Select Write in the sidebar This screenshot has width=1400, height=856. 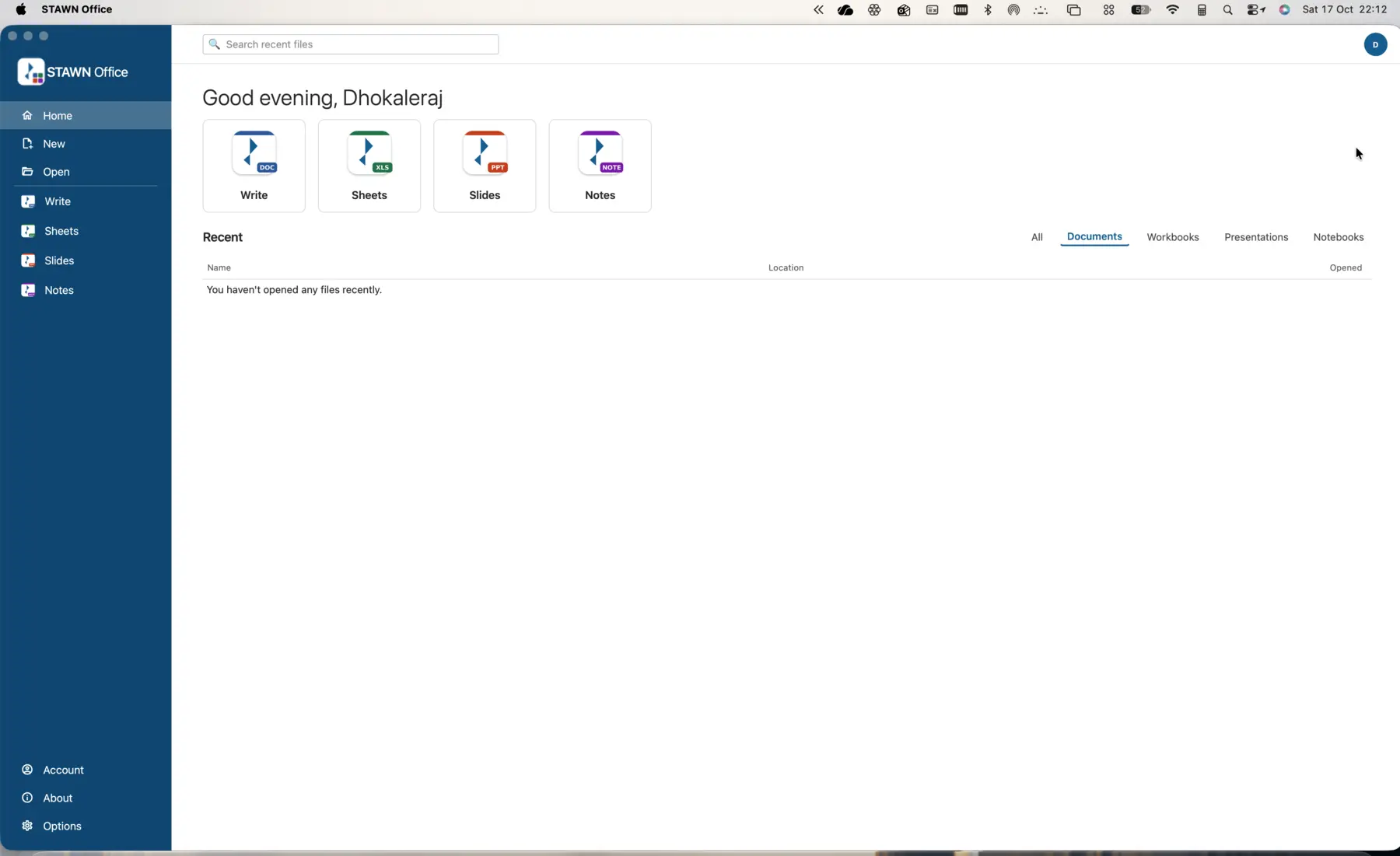click(x=86, y=201)
